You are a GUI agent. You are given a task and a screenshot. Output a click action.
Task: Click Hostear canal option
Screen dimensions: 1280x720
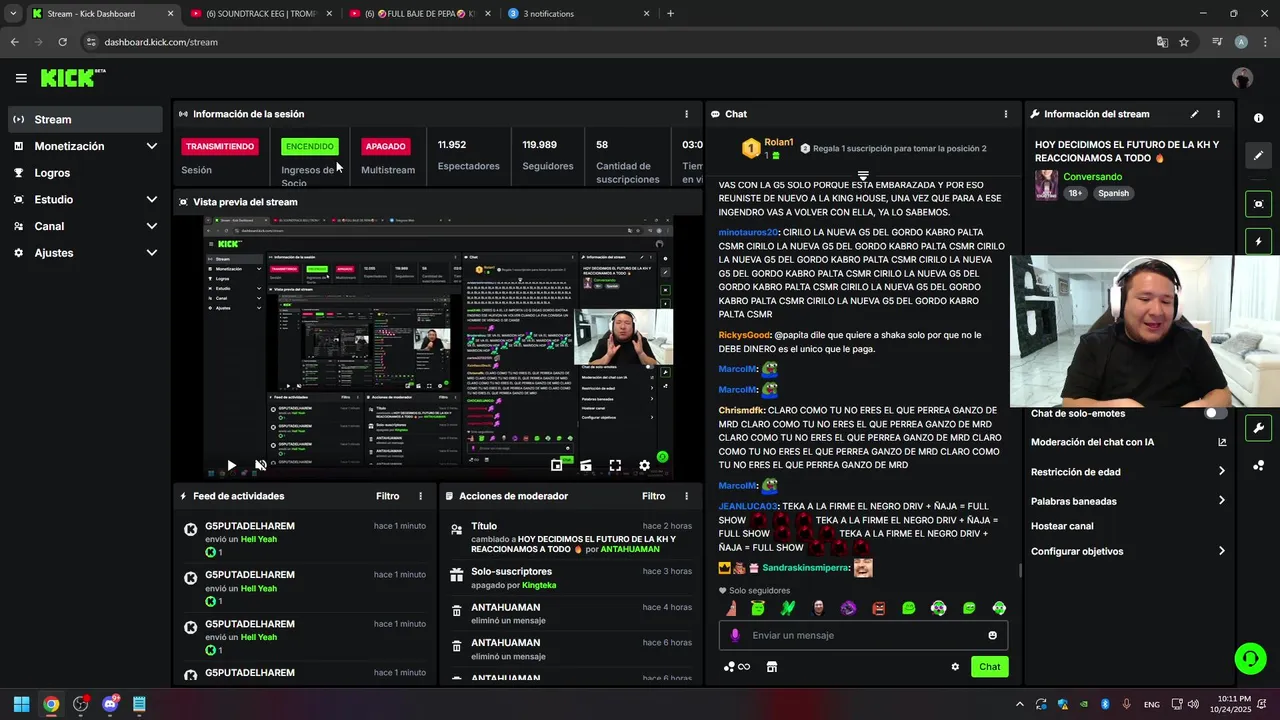click(1062, 526)
